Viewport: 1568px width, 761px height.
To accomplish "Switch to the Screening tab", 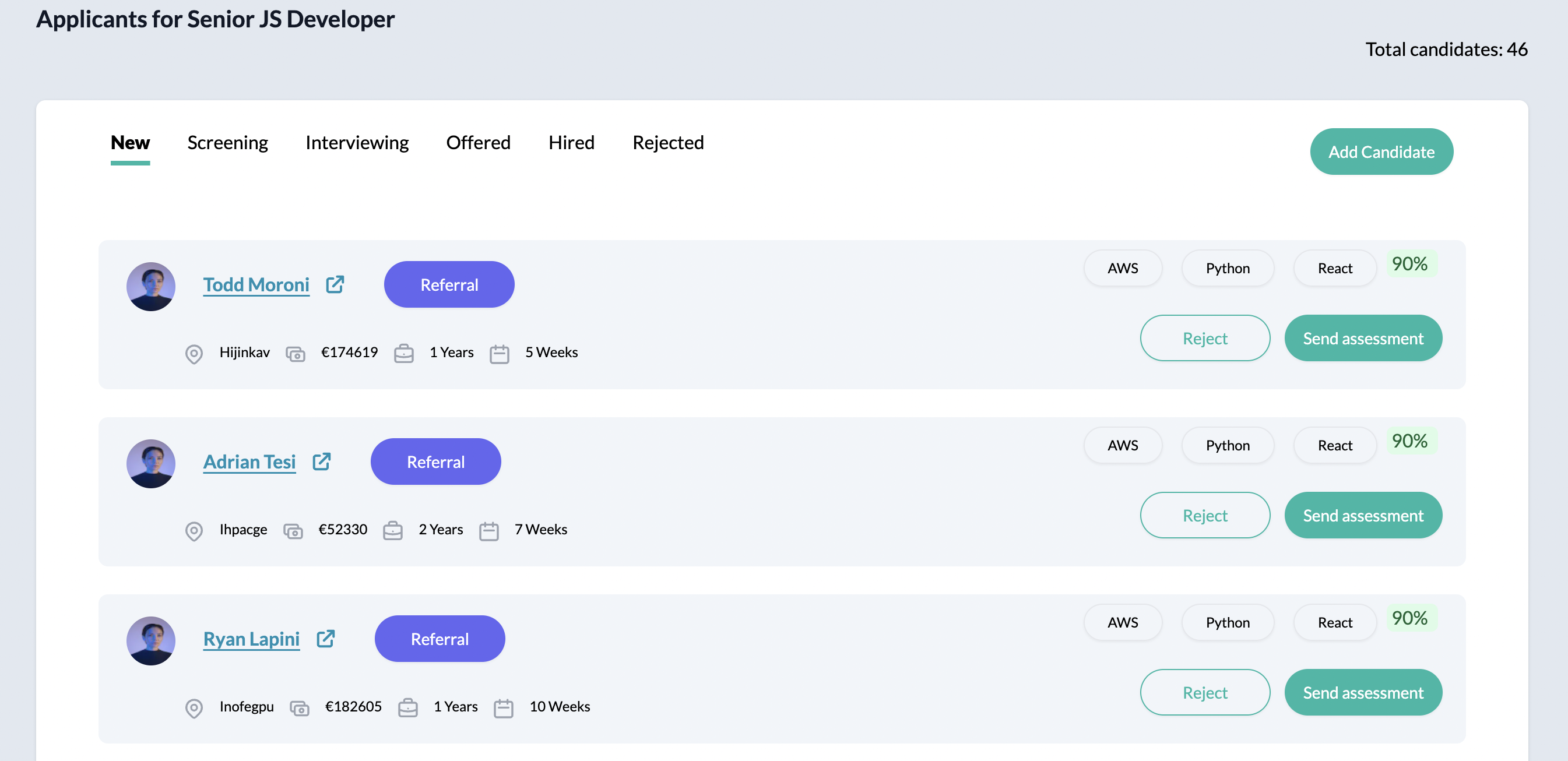I will pyautogui.click(x=227, y=142).
